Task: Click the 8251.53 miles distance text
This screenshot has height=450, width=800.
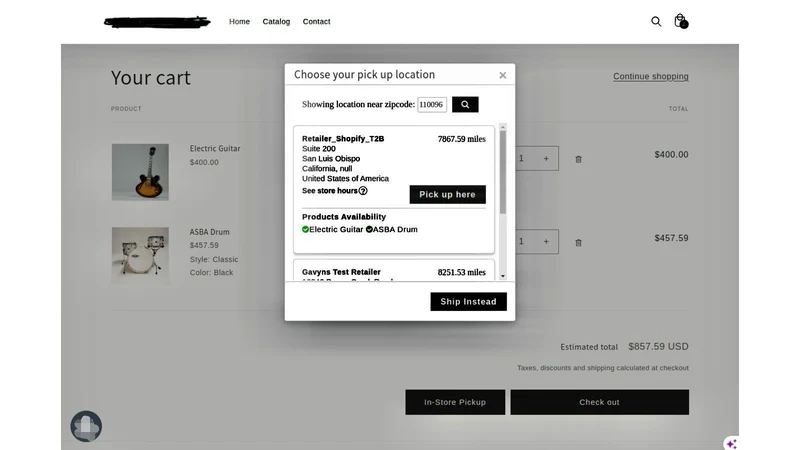Action: point(462,272)
